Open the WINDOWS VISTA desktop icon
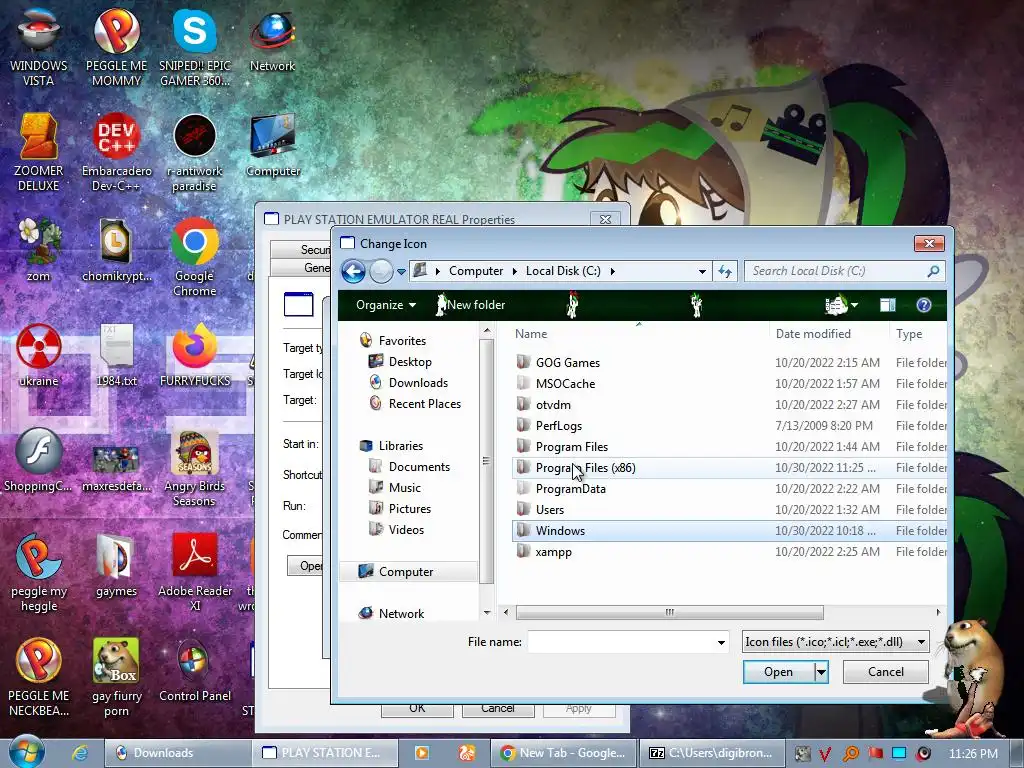Image resolution: width=1024 pixels, height=768 pixels. (39, 47)
